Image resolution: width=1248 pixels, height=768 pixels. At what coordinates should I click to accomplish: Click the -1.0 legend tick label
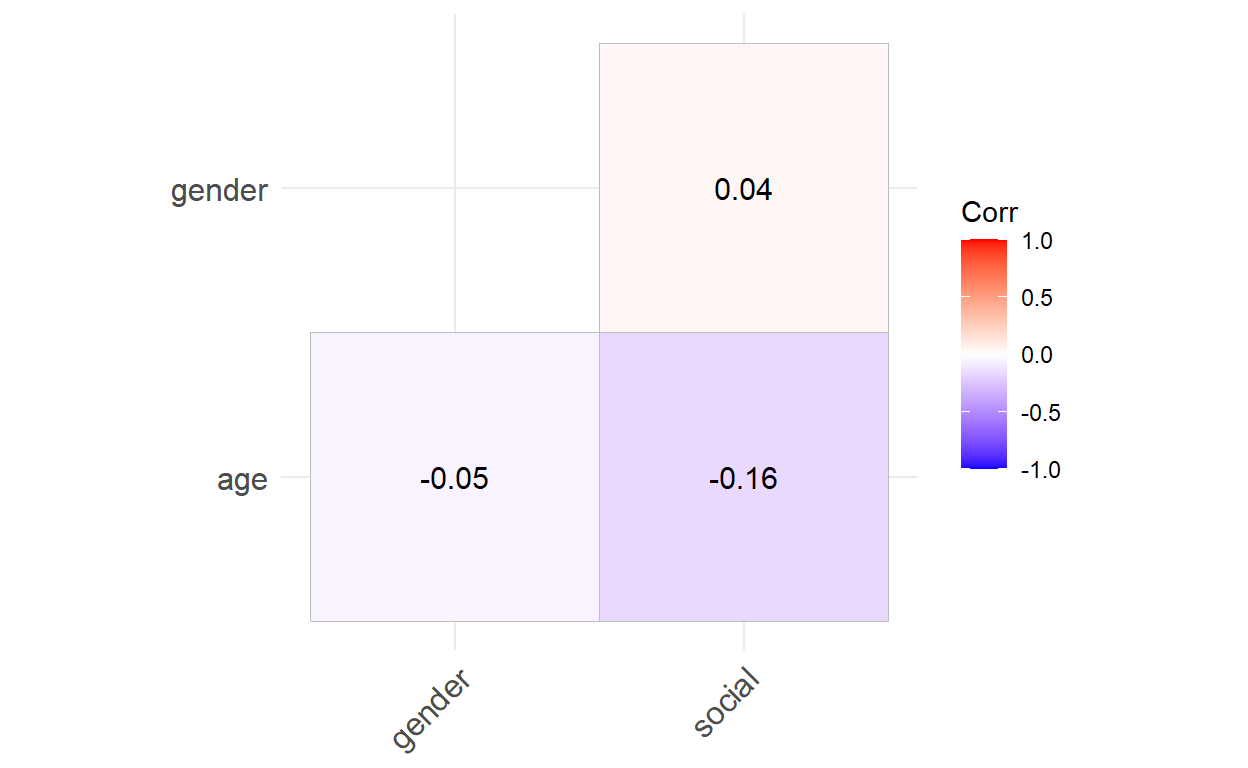[1038, 469]
